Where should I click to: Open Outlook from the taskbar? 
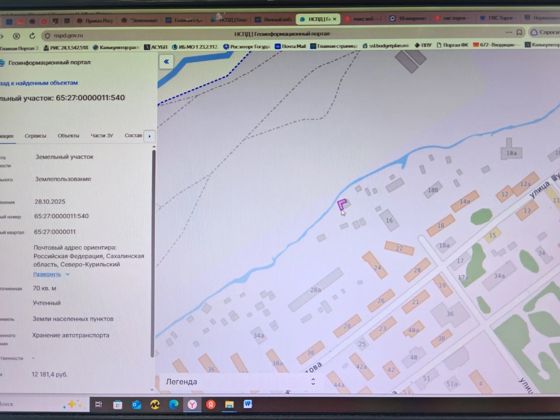(x=137, y=405)
